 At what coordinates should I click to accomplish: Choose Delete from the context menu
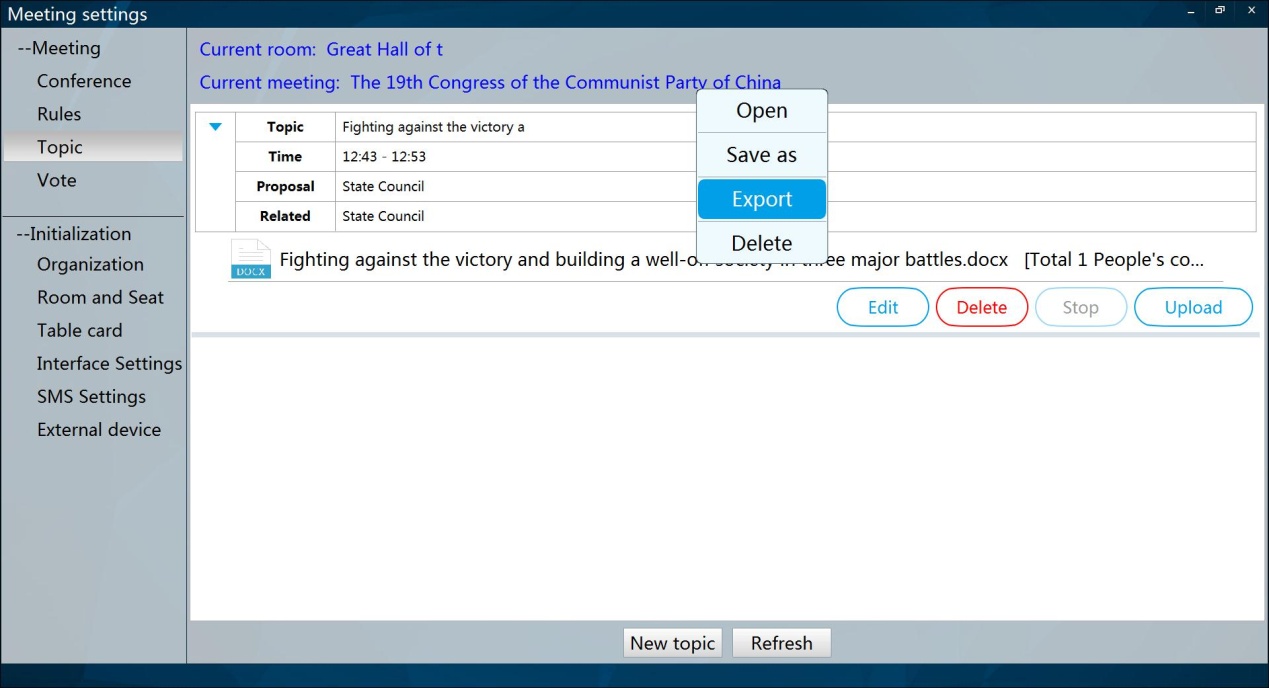pyautogui.click(x=762, y=243)
